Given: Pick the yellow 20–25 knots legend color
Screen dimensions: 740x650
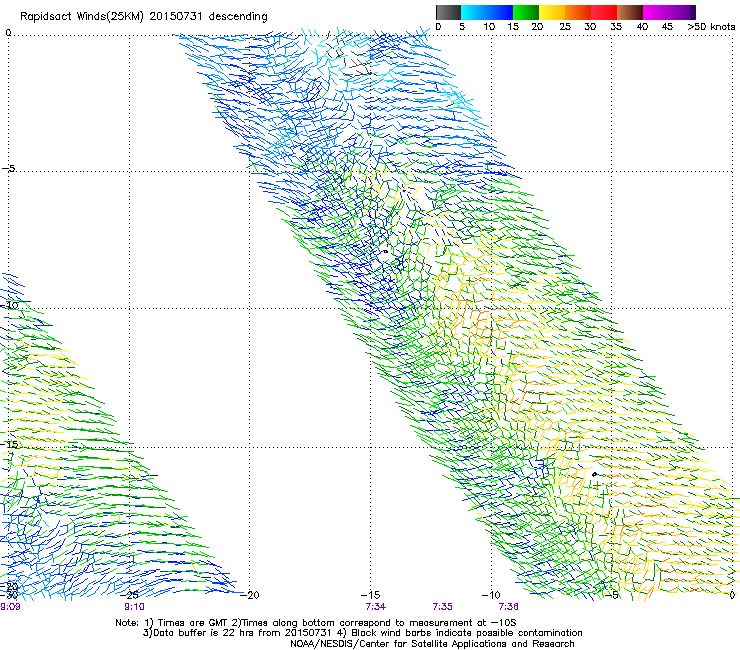Looking at the screenshot, I should point(552,12).
